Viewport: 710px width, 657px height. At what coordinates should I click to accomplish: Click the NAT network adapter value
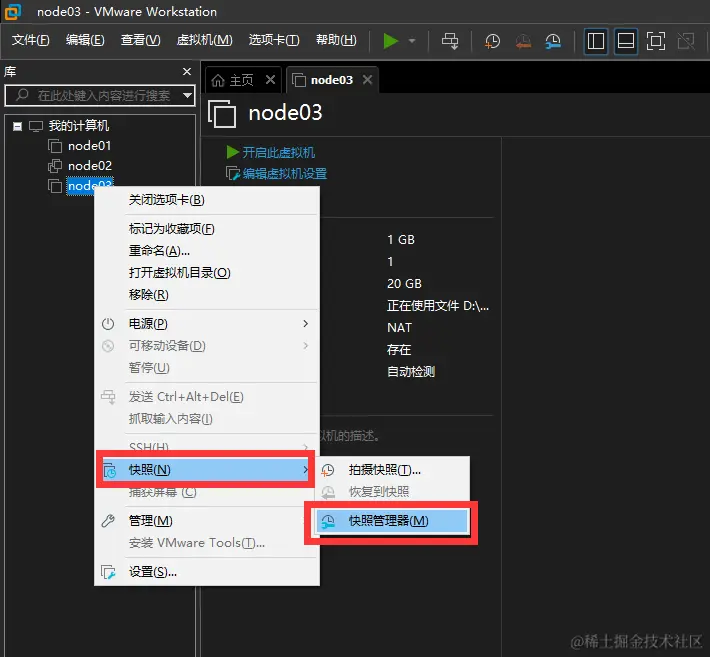[x=399, y=327]
